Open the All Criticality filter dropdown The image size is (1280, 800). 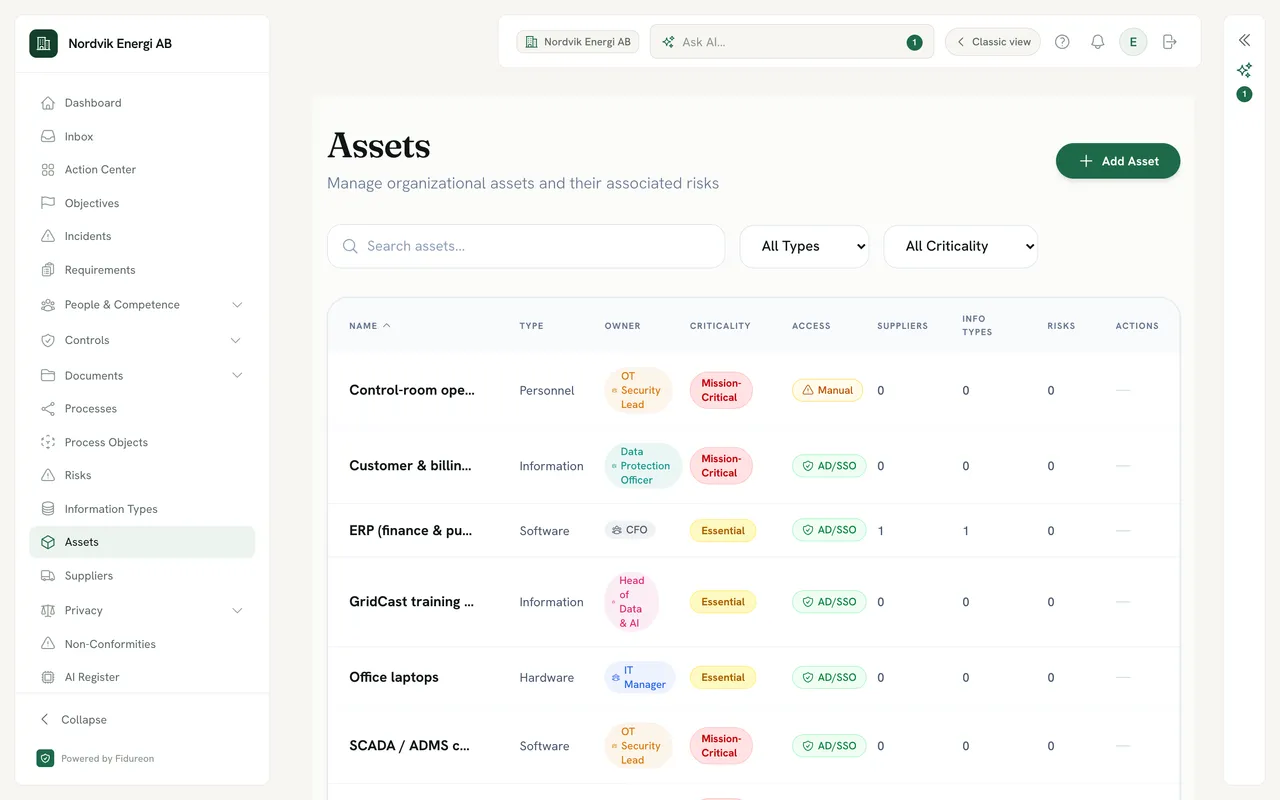tap(961, 246)
